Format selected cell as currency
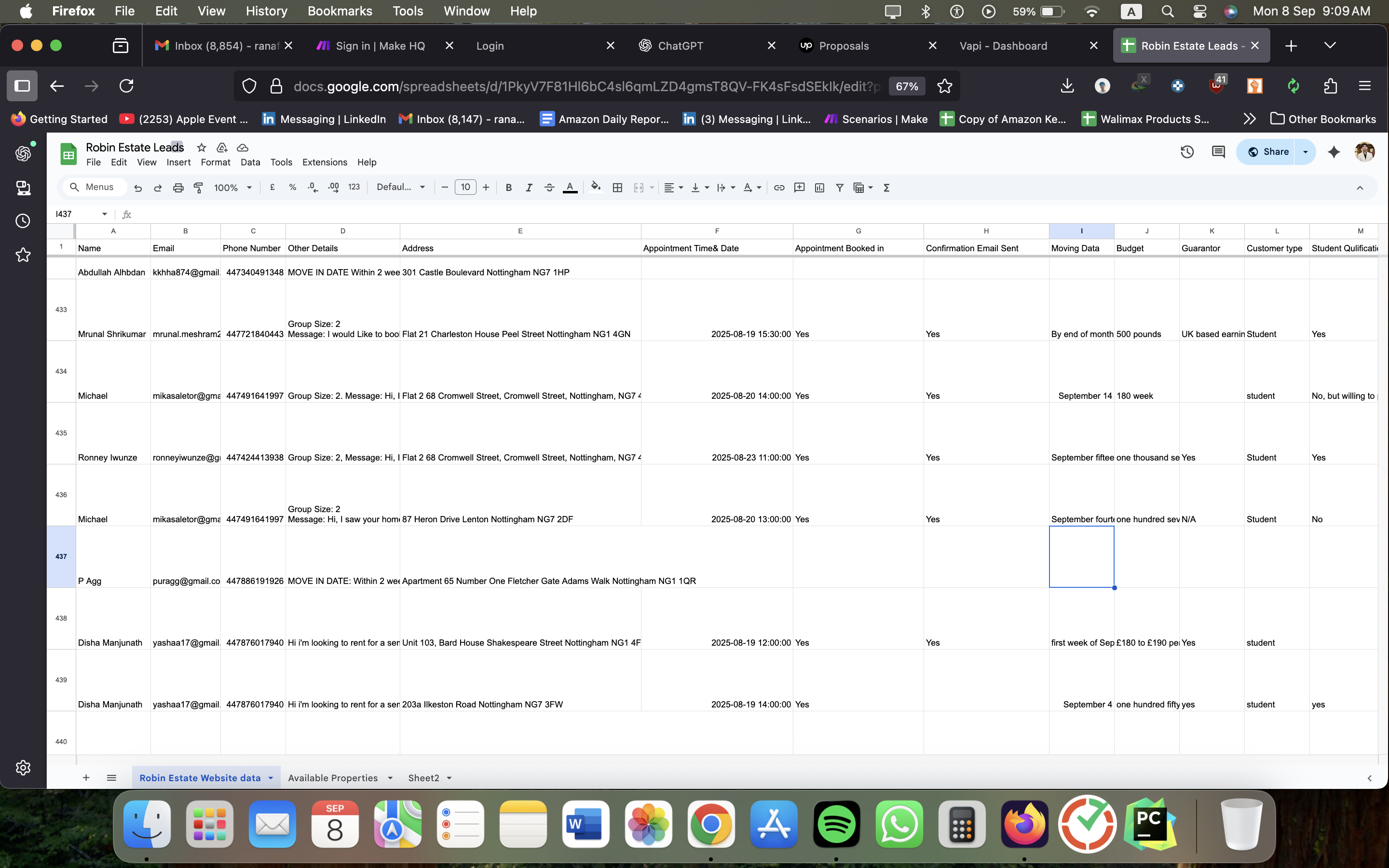 tap(272, 187)
